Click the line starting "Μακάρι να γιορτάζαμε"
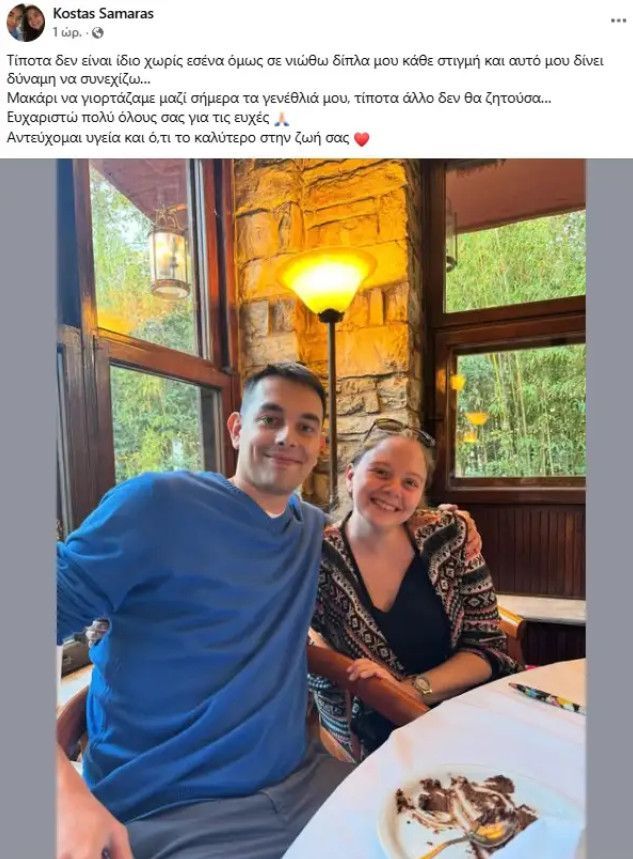The width and height of the screenshot is (633, 859). click(279, 99)
